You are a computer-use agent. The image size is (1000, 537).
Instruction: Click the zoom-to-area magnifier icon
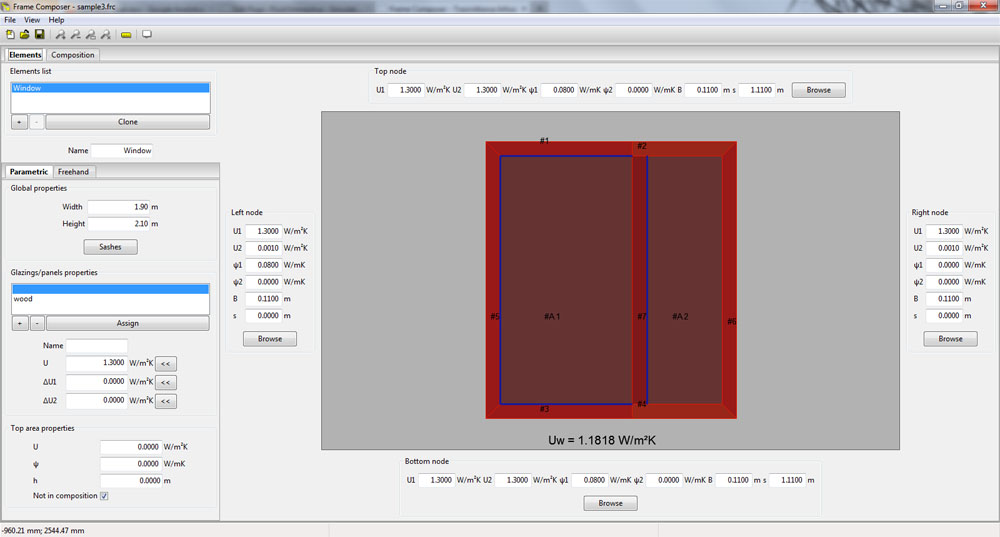coord(91,34)
